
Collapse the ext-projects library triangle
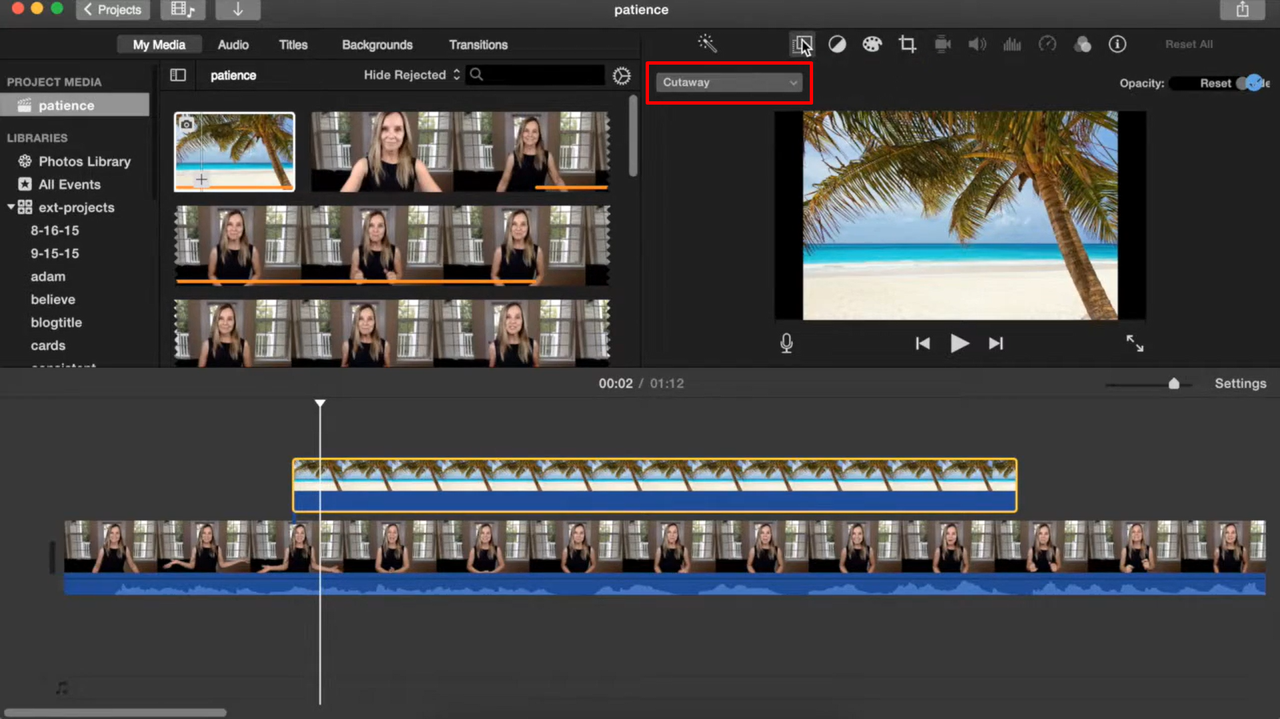point(11,207)
